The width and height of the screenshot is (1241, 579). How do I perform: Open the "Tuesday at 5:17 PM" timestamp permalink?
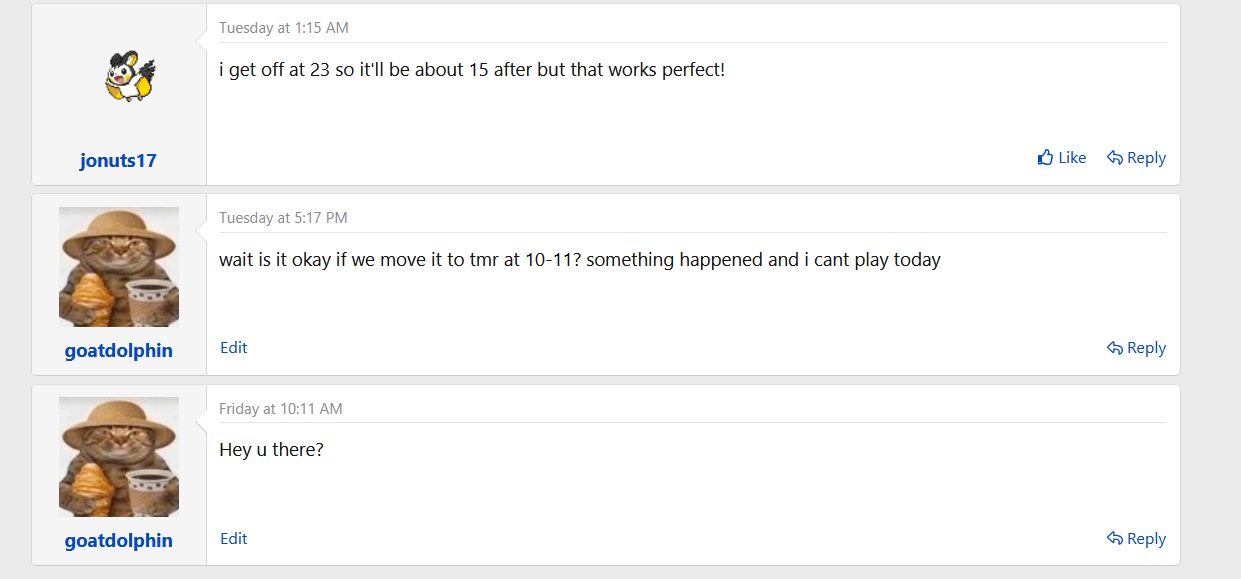click(283, 218)
